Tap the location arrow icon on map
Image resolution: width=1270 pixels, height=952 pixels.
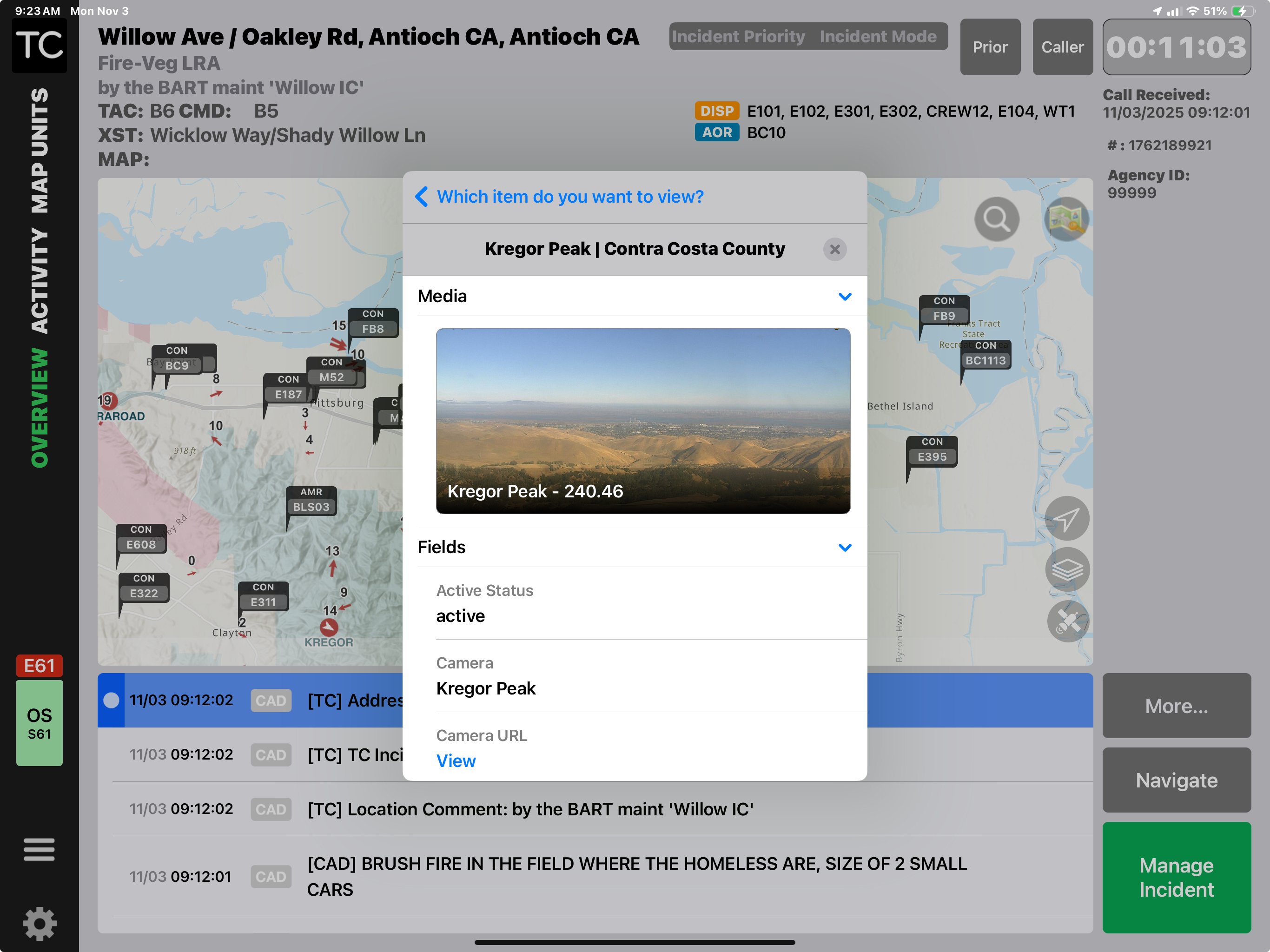(x=1066, y=519)
